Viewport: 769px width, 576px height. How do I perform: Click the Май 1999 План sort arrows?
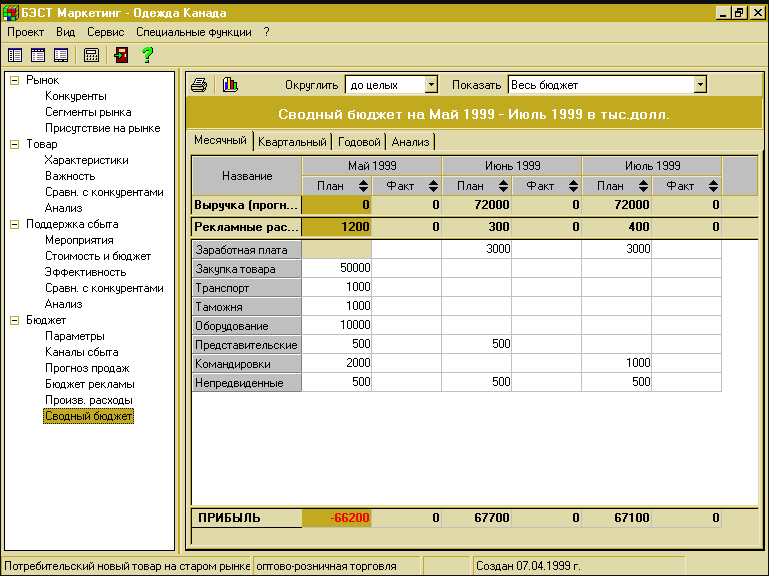click(x=363, y=186)
